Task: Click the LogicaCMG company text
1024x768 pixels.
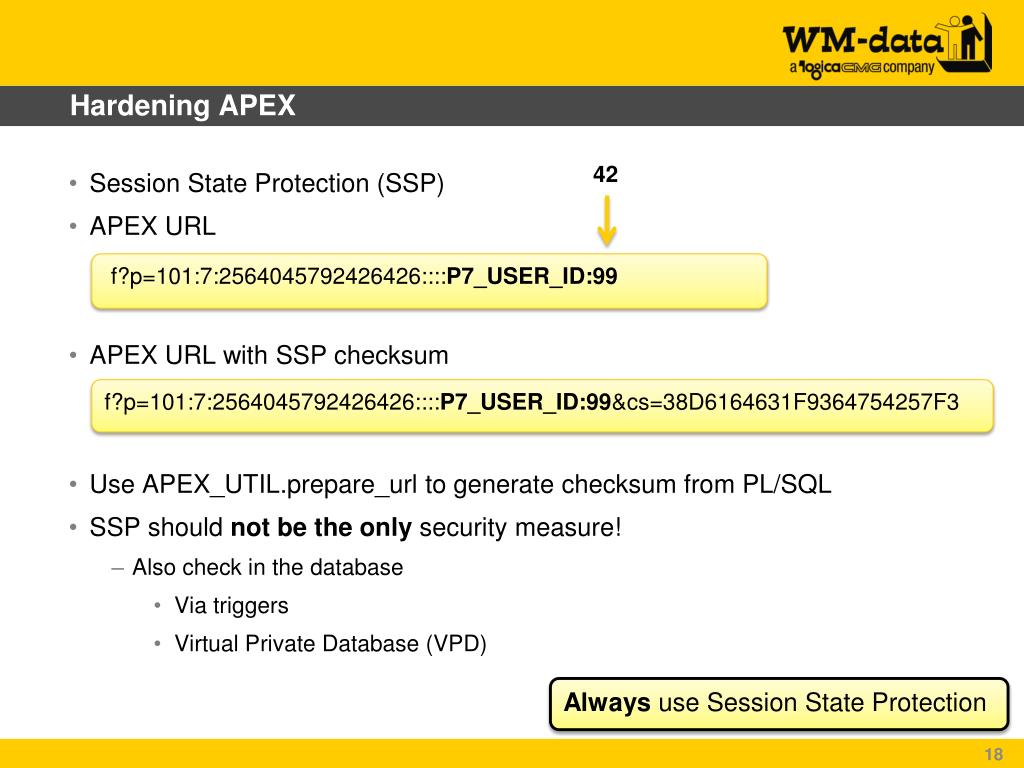Action: click(x=862, y=67)
